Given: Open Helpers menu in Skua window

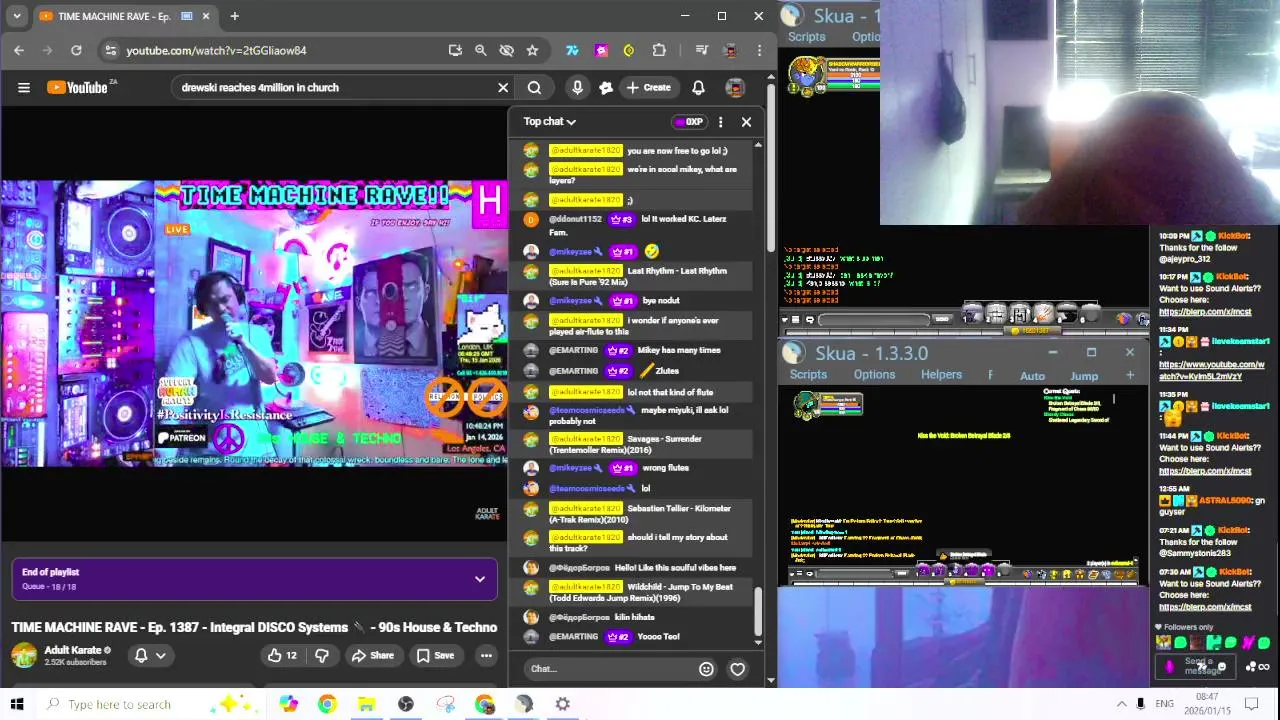Looking at the screenshot, I should [941, 375].
